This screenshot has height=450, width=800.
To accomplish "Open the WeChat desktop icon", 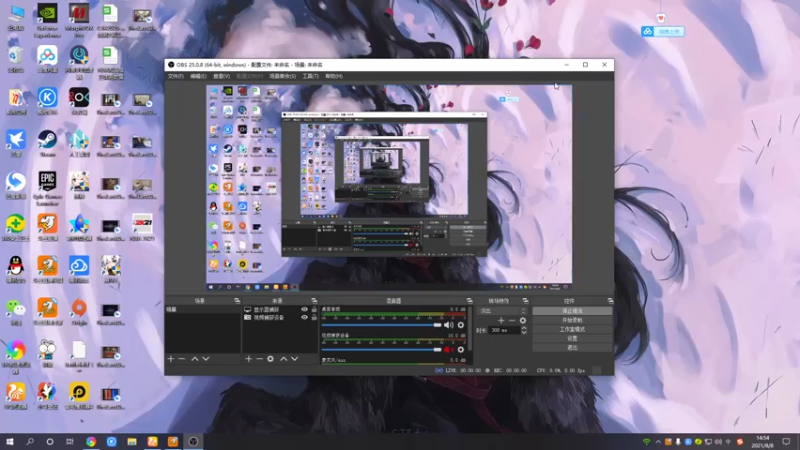I will pos(16,311).
